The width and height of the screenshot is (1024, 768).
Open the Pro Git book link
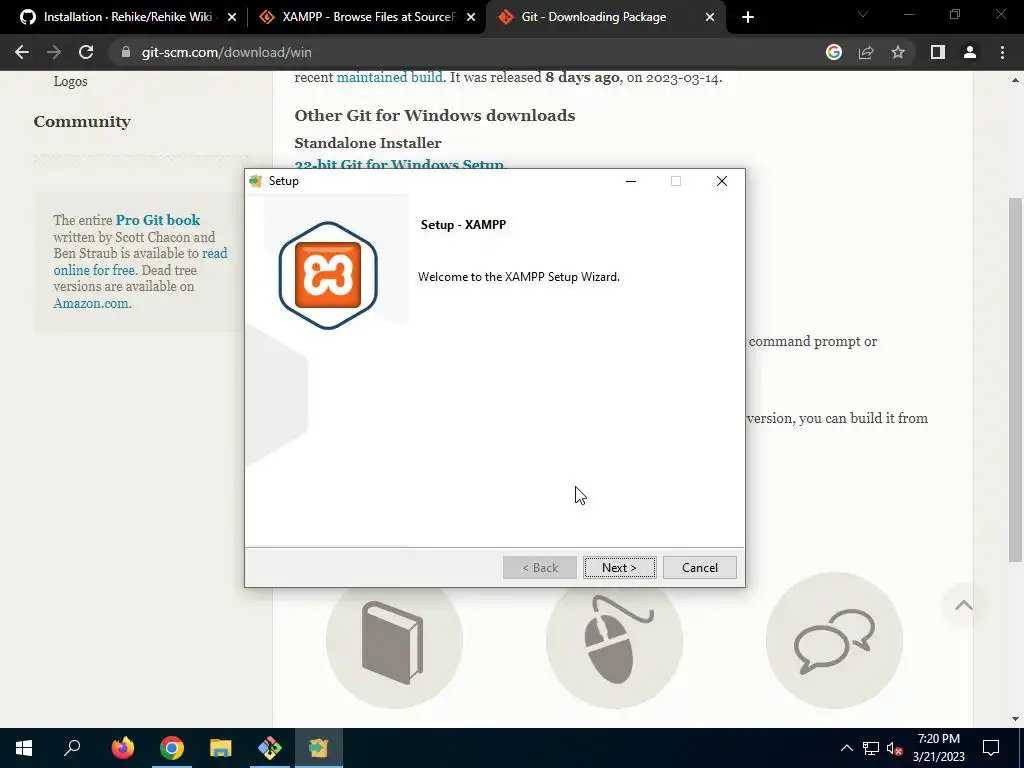point(158,220)
